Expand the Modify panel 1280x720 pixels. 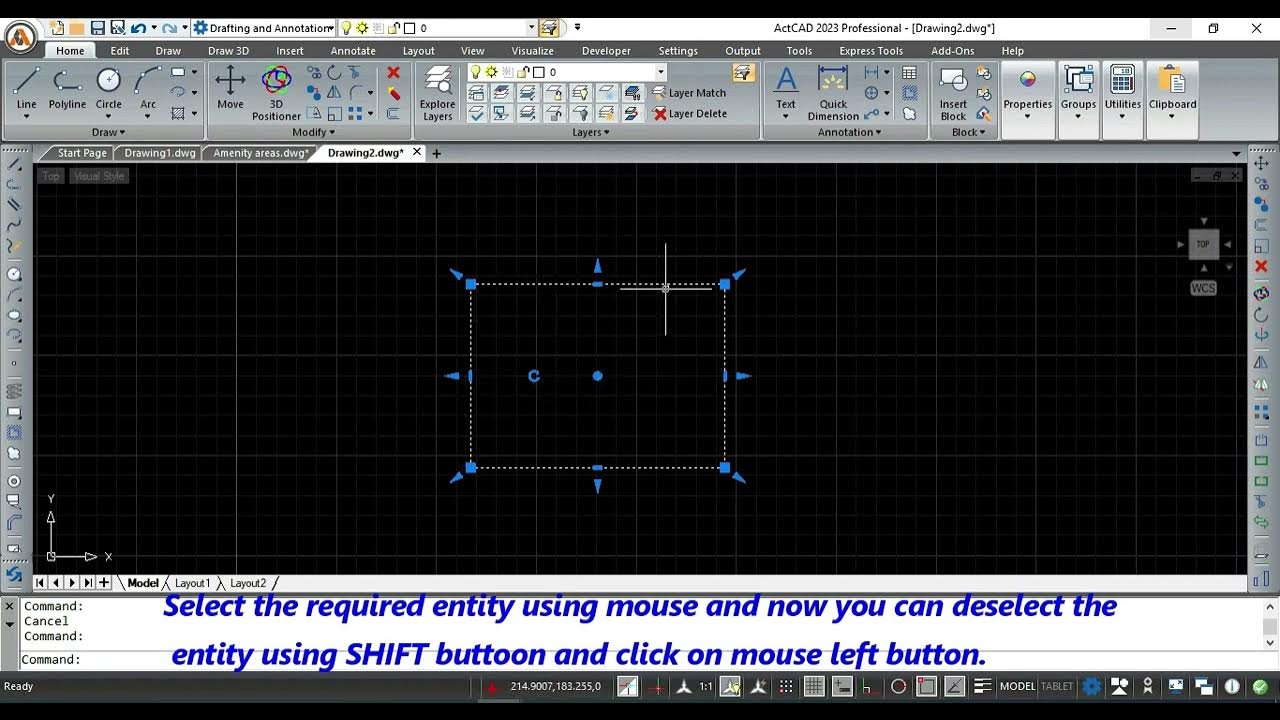click(x=313, y=132)
